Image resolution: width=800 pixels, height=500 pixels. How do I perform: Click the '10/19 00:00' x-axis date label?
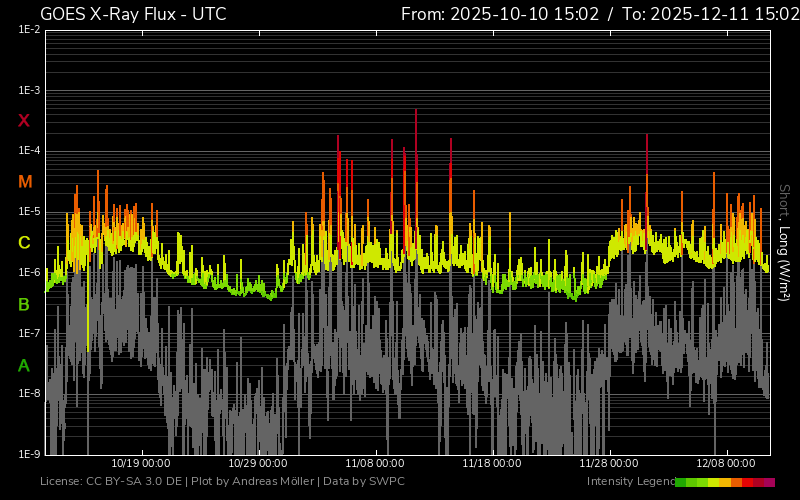pyautogui.click(x=141, y=464)
